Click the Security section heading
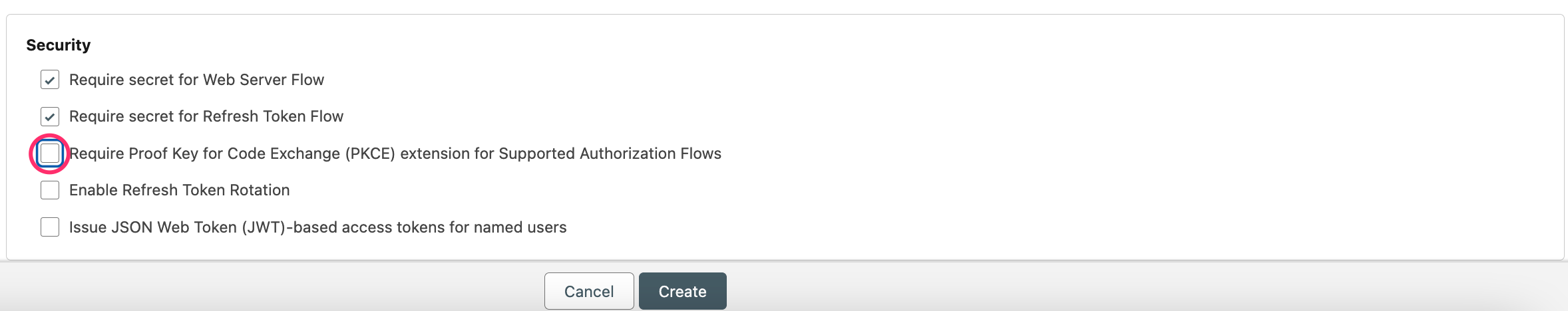The image size is (1568, 311). point(59,45)
